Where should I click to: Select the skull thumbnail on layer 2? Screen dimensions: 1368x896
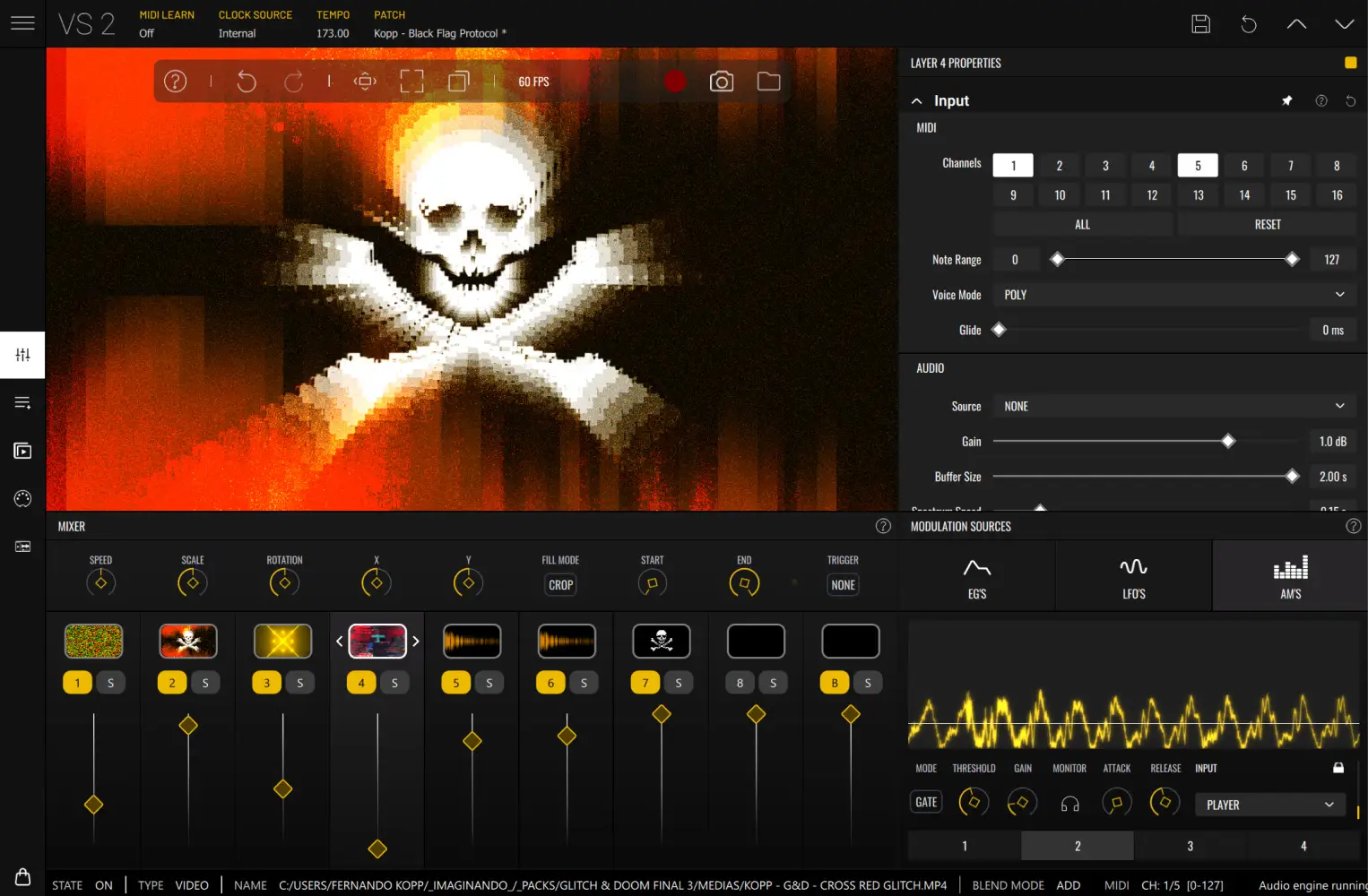pos(188,641)
